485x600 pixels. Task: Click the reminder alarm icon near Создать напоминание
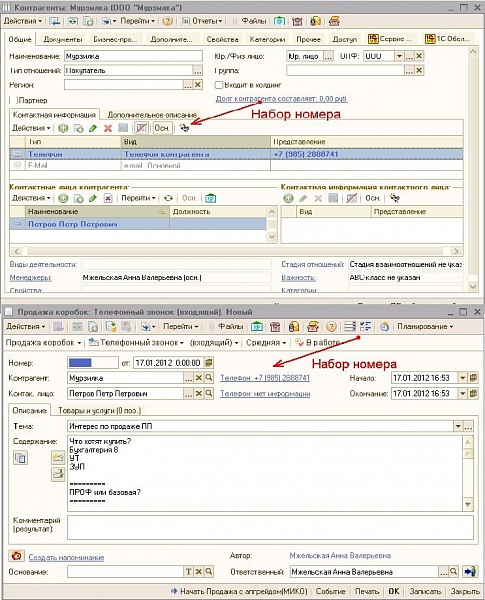click(16, 556)
